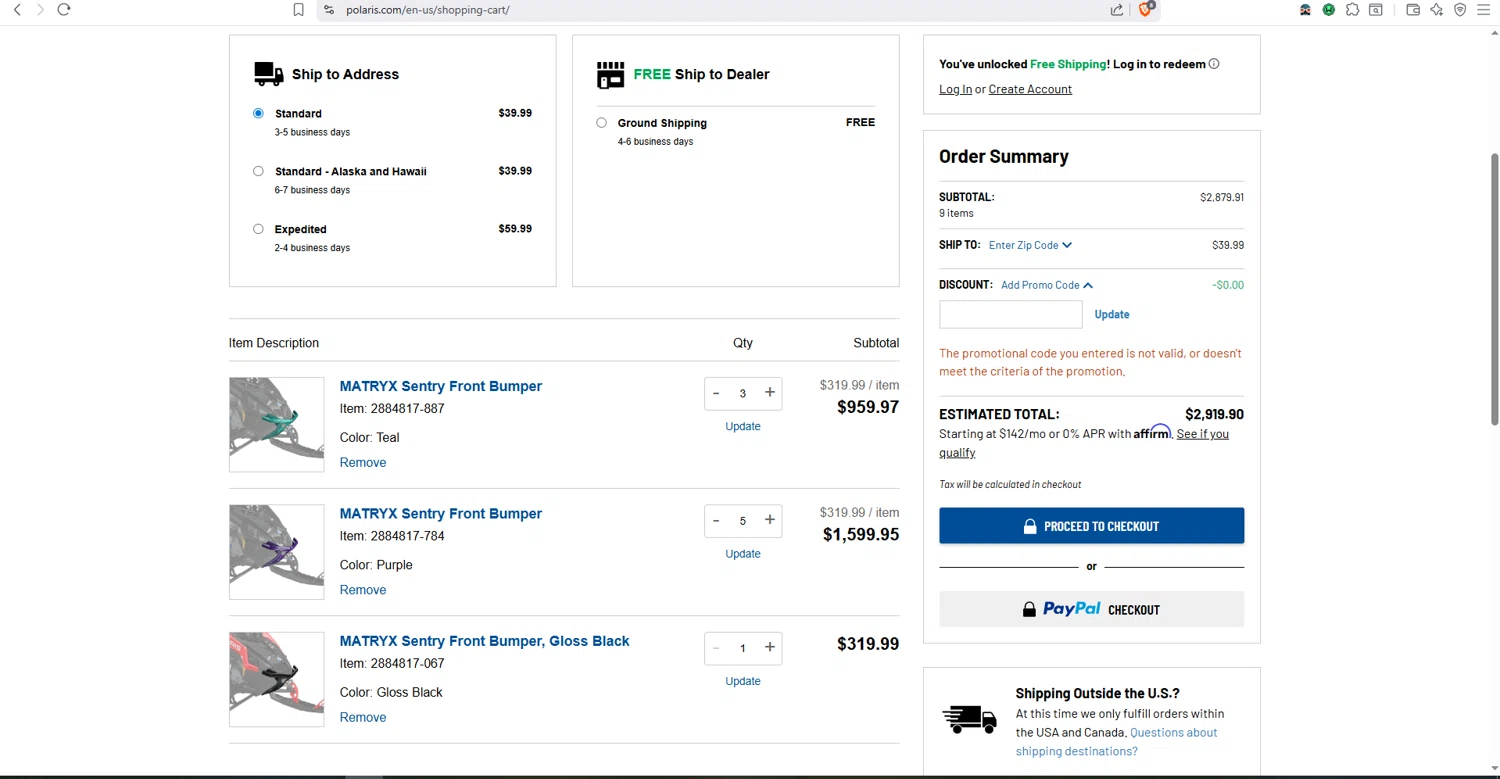Select Expedited shipping option

(x=258, y=229)
